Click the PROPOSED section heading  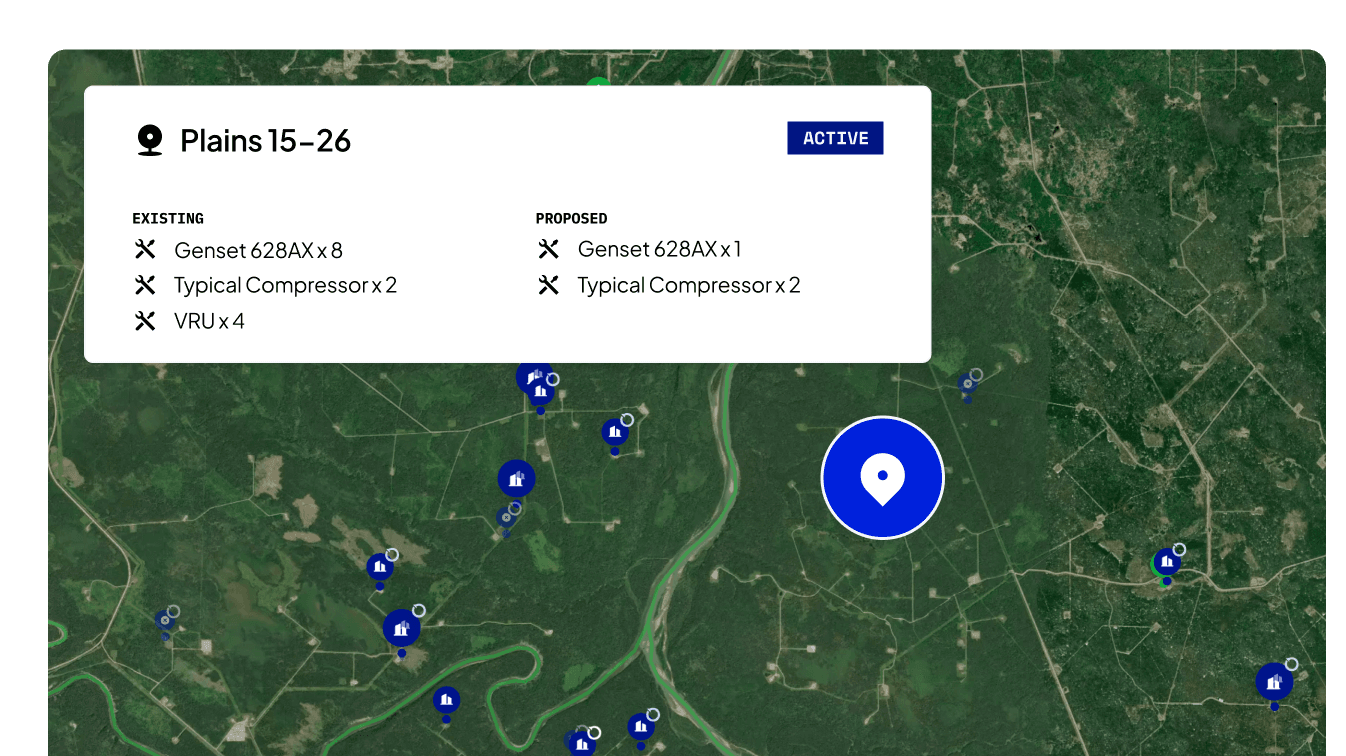tap(571, 218)
